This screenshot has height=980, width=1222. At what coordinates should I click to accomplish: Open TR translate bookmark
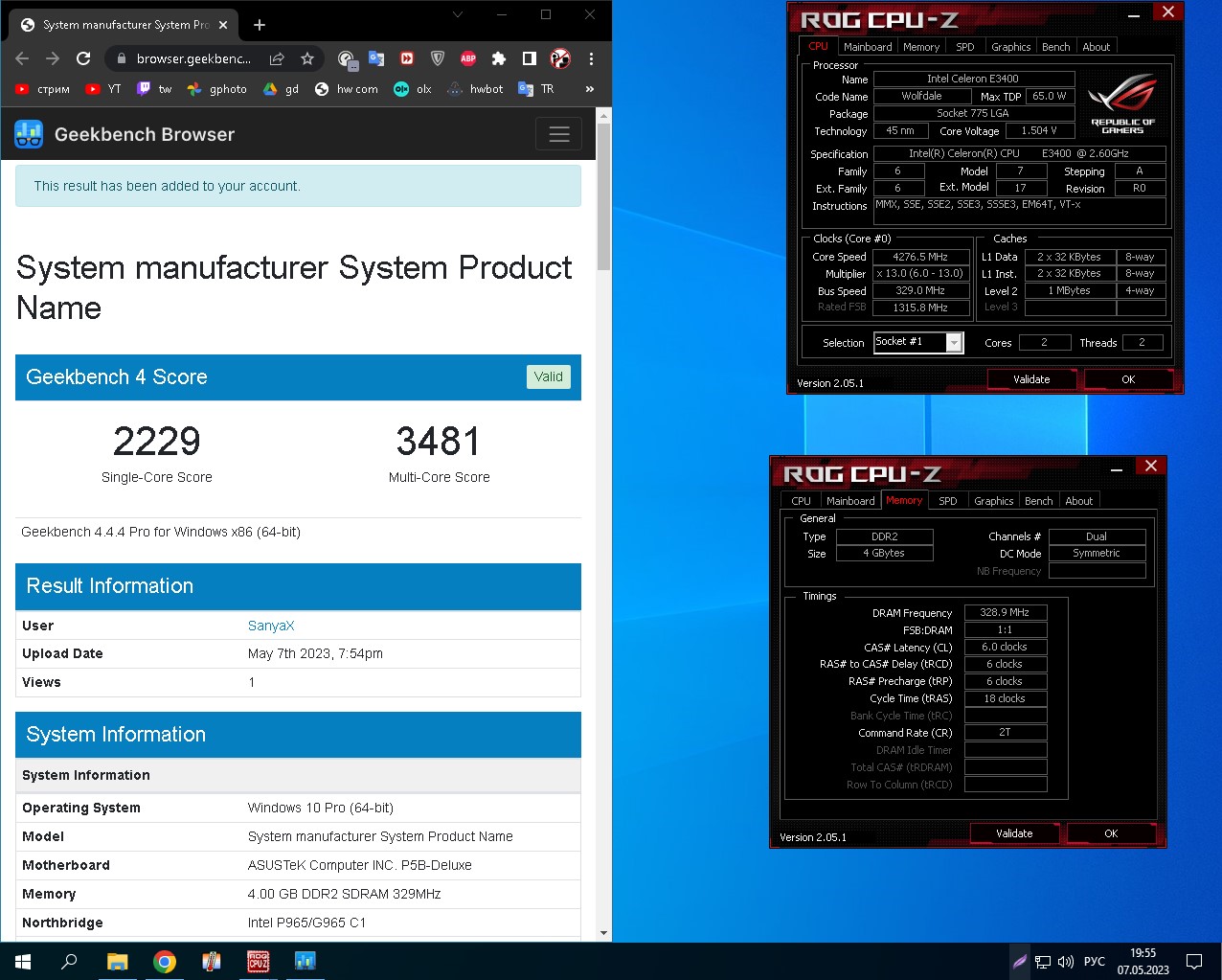(x=536, y=89)
